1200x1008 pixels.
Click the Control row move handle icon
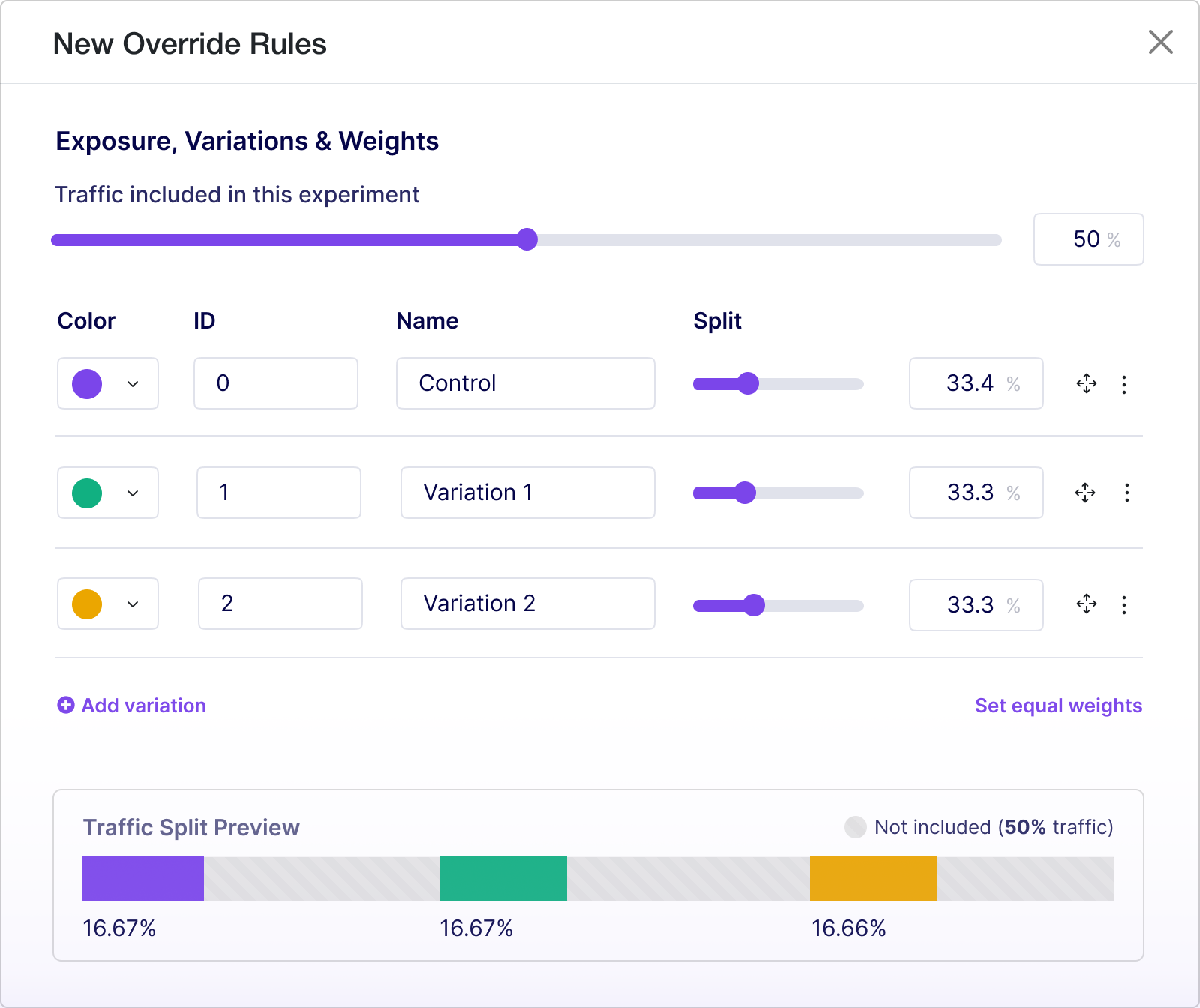pyautogui.click(x=1087, y=383)
